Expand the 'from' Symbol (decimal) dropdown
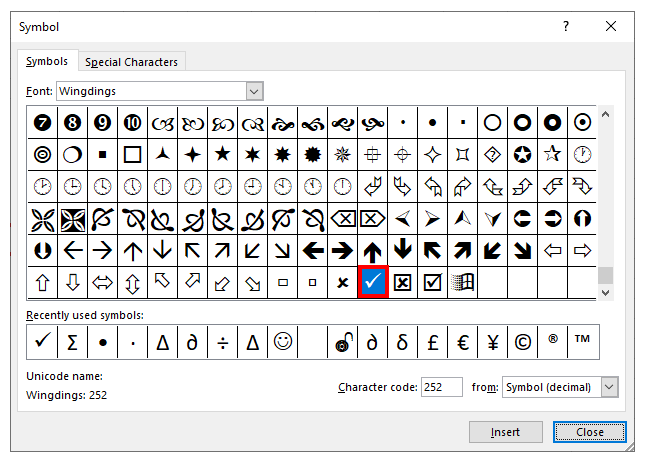The width and height of the screenshot is (647, 465). 610,387
